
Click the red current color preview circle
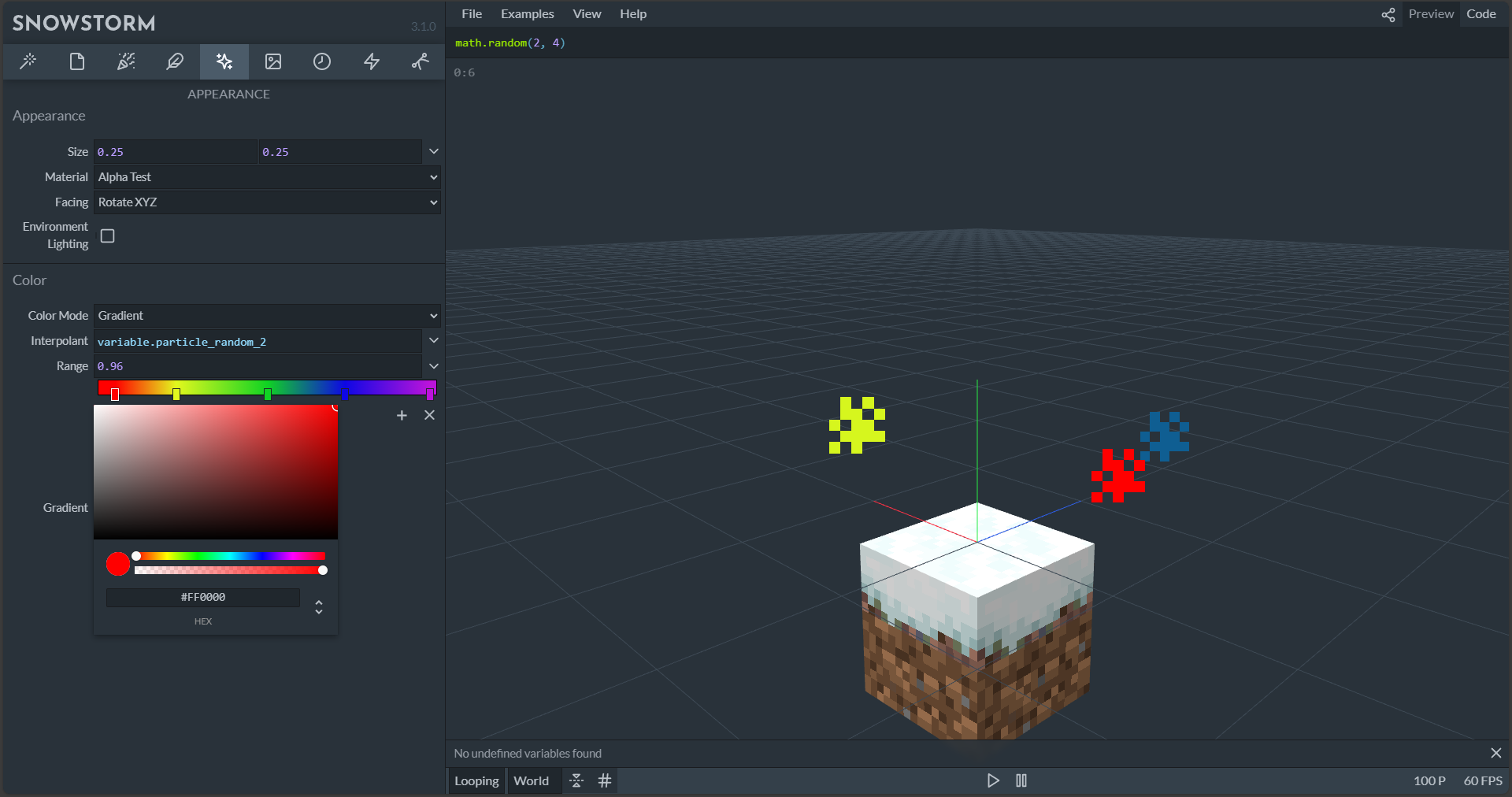[118, 564]
